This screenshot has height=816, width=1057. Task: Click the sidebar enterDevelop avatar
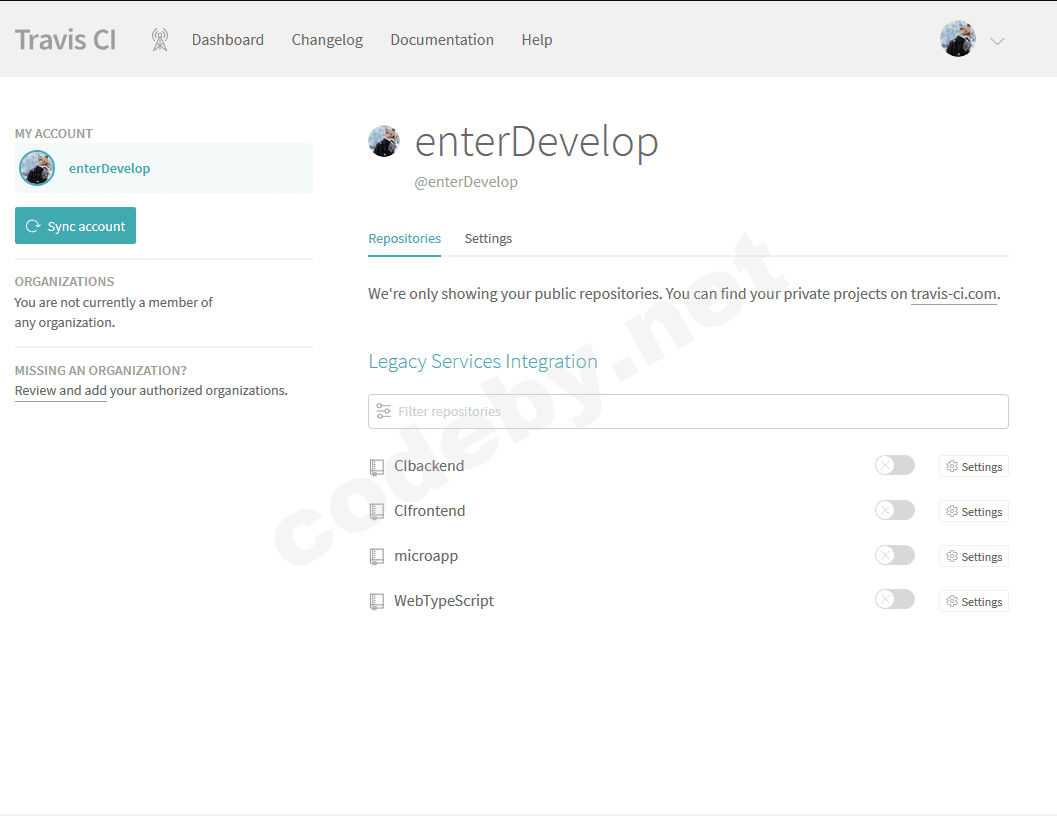[37, 168]
